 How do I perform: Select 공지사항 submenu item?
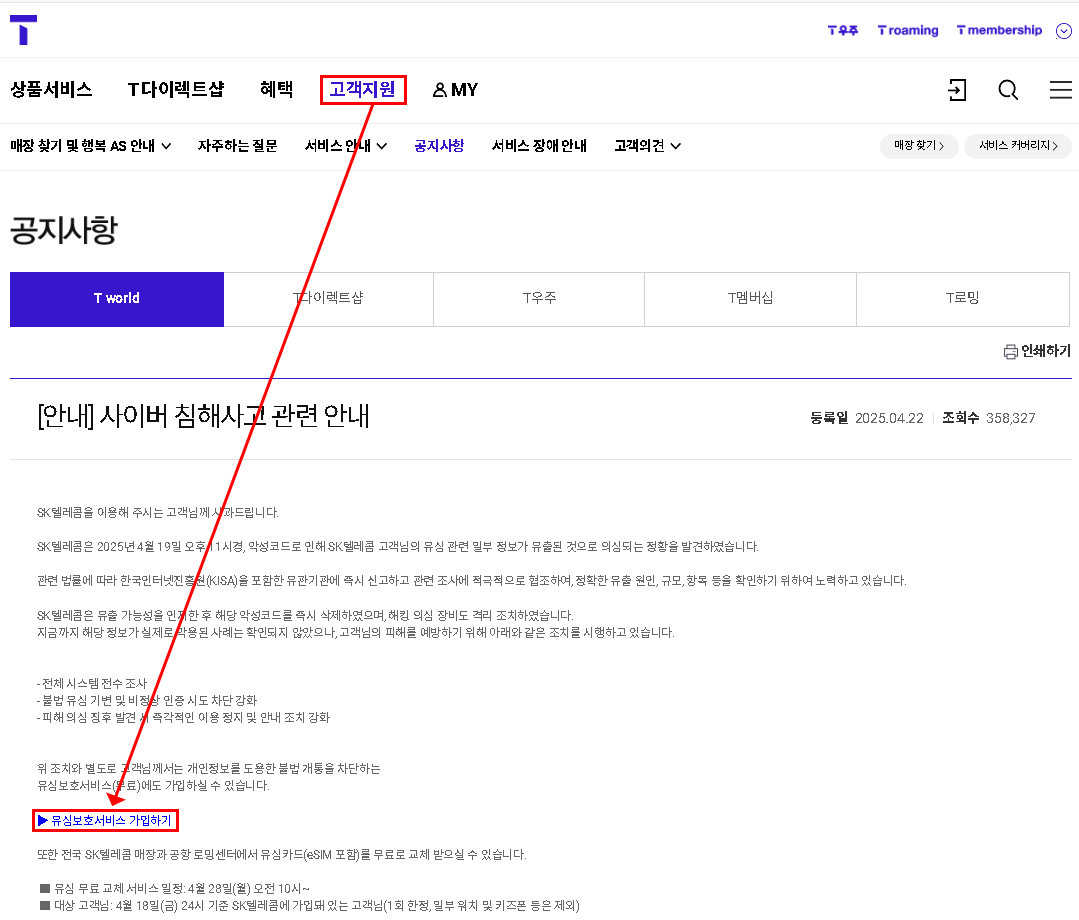click(439, 146)
